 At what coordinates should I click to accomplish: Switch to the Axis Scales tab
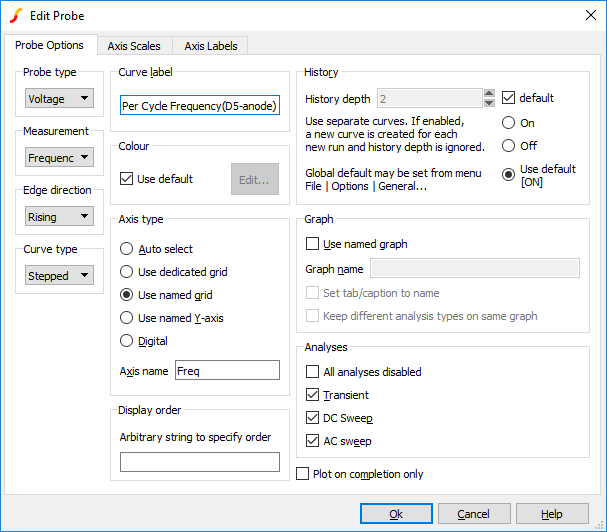click(x=134, y=46)
